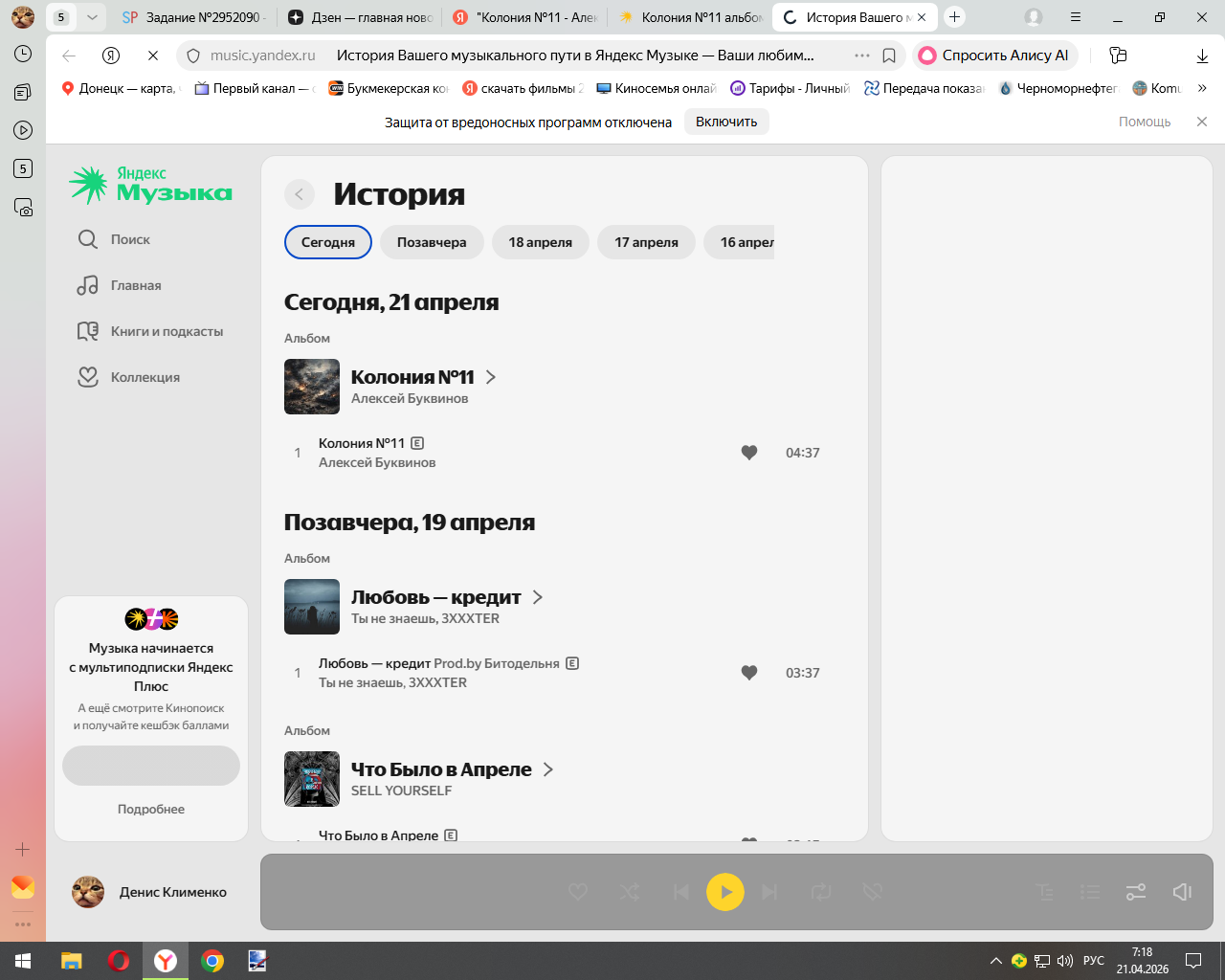The image size is (1225, 980).
Task: Skip to the next track in the player
Action: point(769,892)
